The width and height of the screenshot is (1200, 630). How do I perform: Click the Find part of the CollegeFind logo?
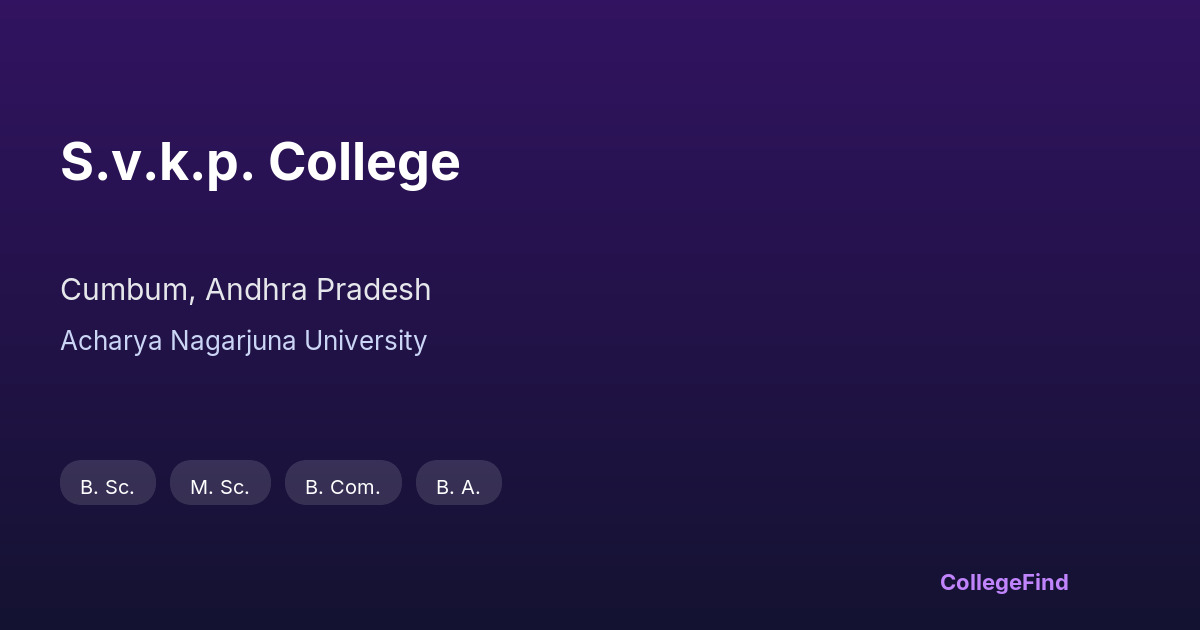tap(1045, 582)
